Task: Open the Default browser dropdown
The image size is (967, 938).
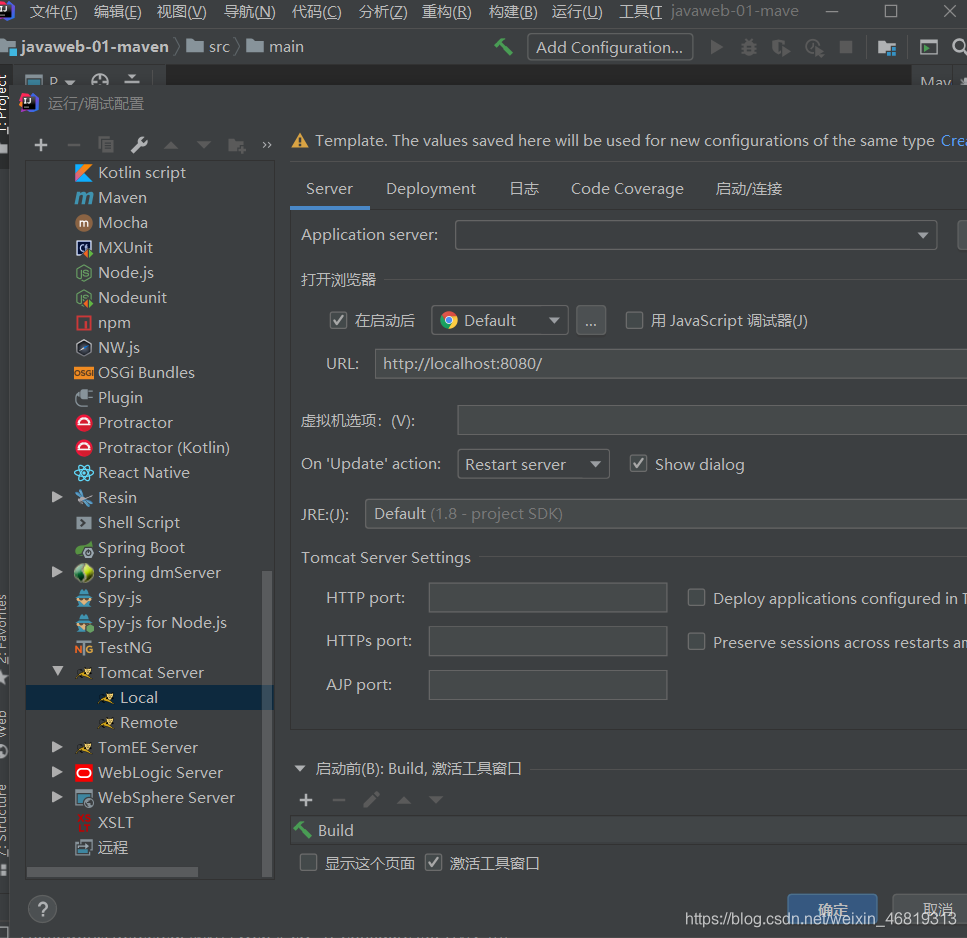Action: click(x=499, y=320)
